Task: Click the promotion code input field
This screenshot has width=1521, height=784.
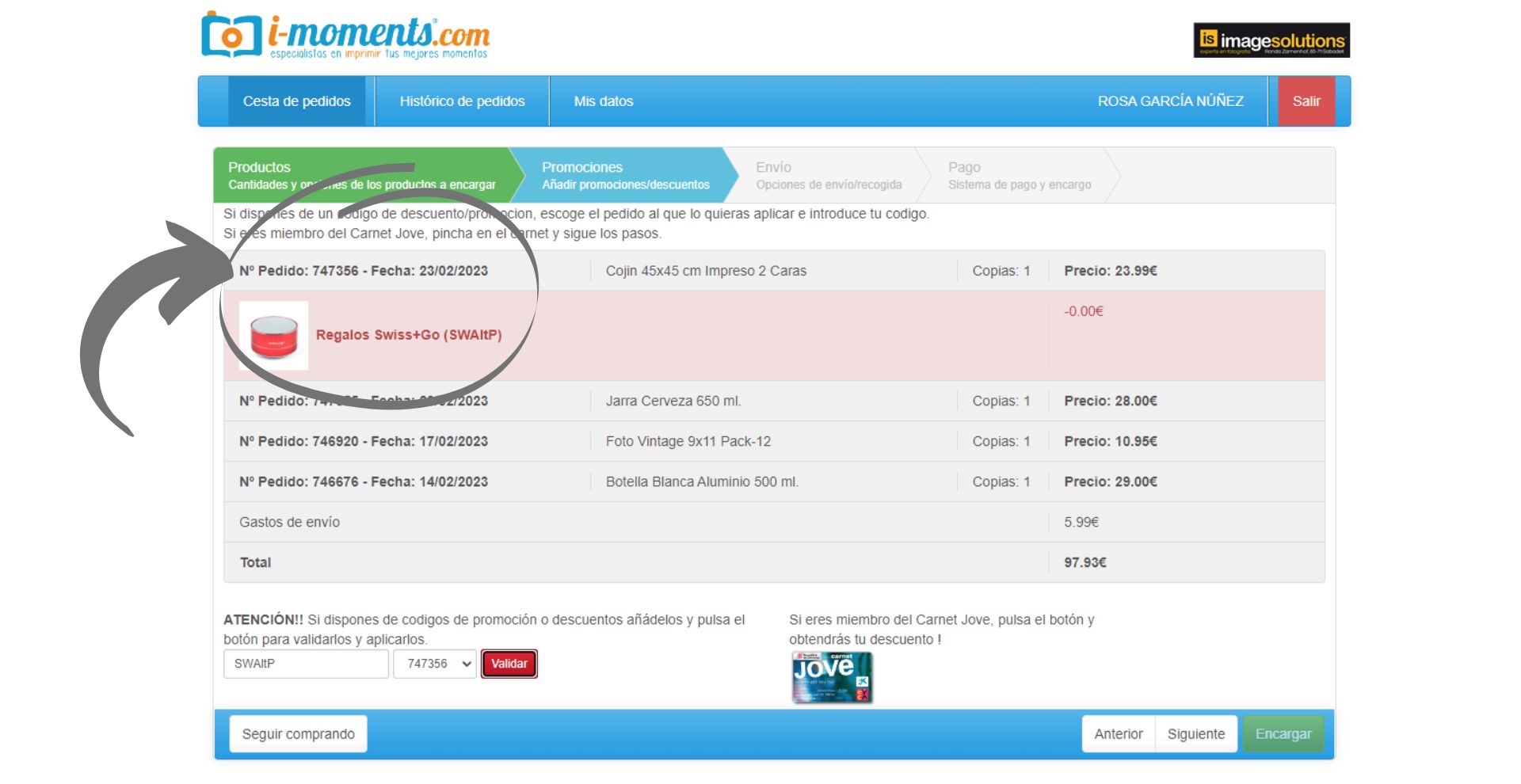Action: [x=306, y=664]
